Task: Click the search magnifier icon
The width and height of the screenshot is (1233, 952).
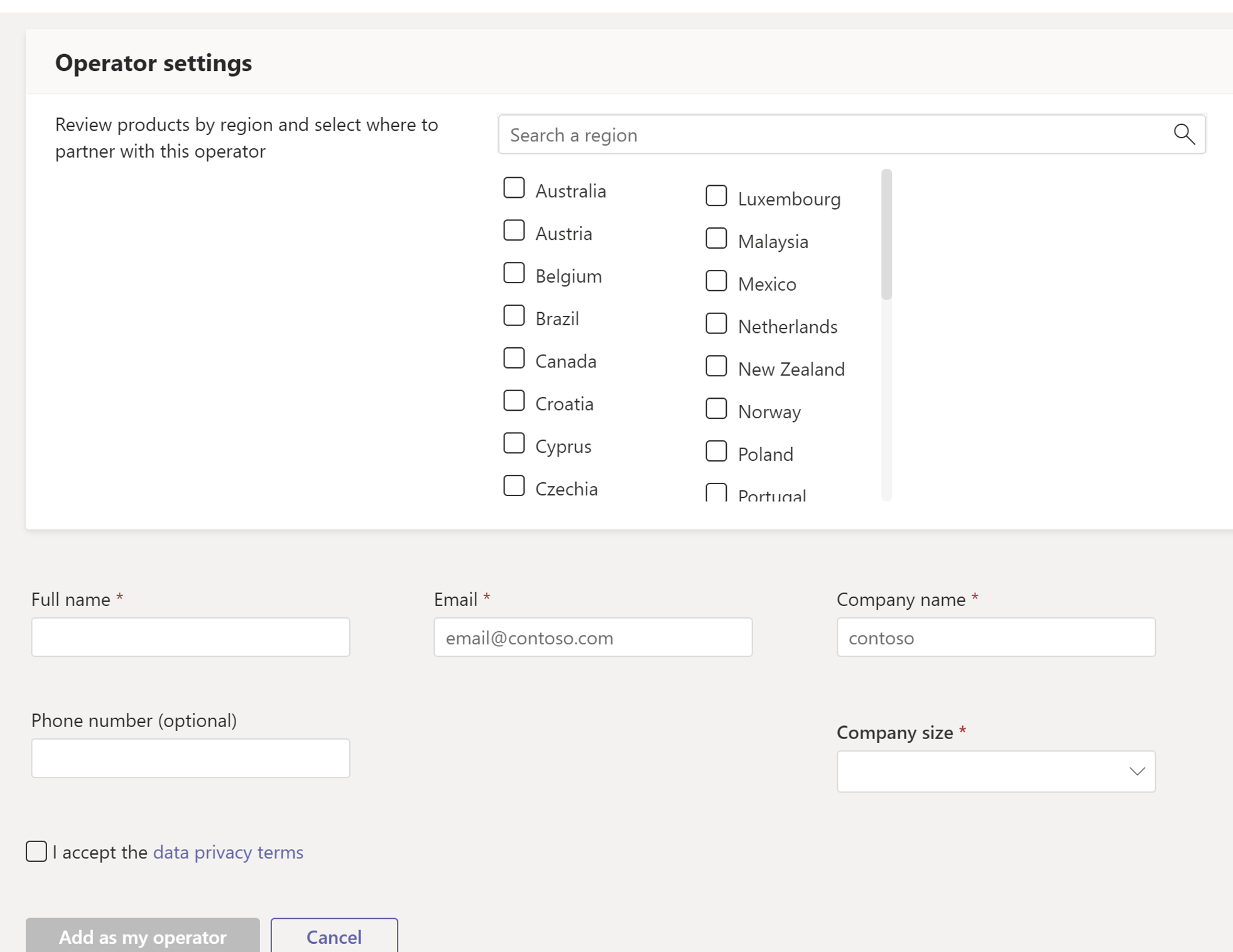Action: coord(1184,134)
